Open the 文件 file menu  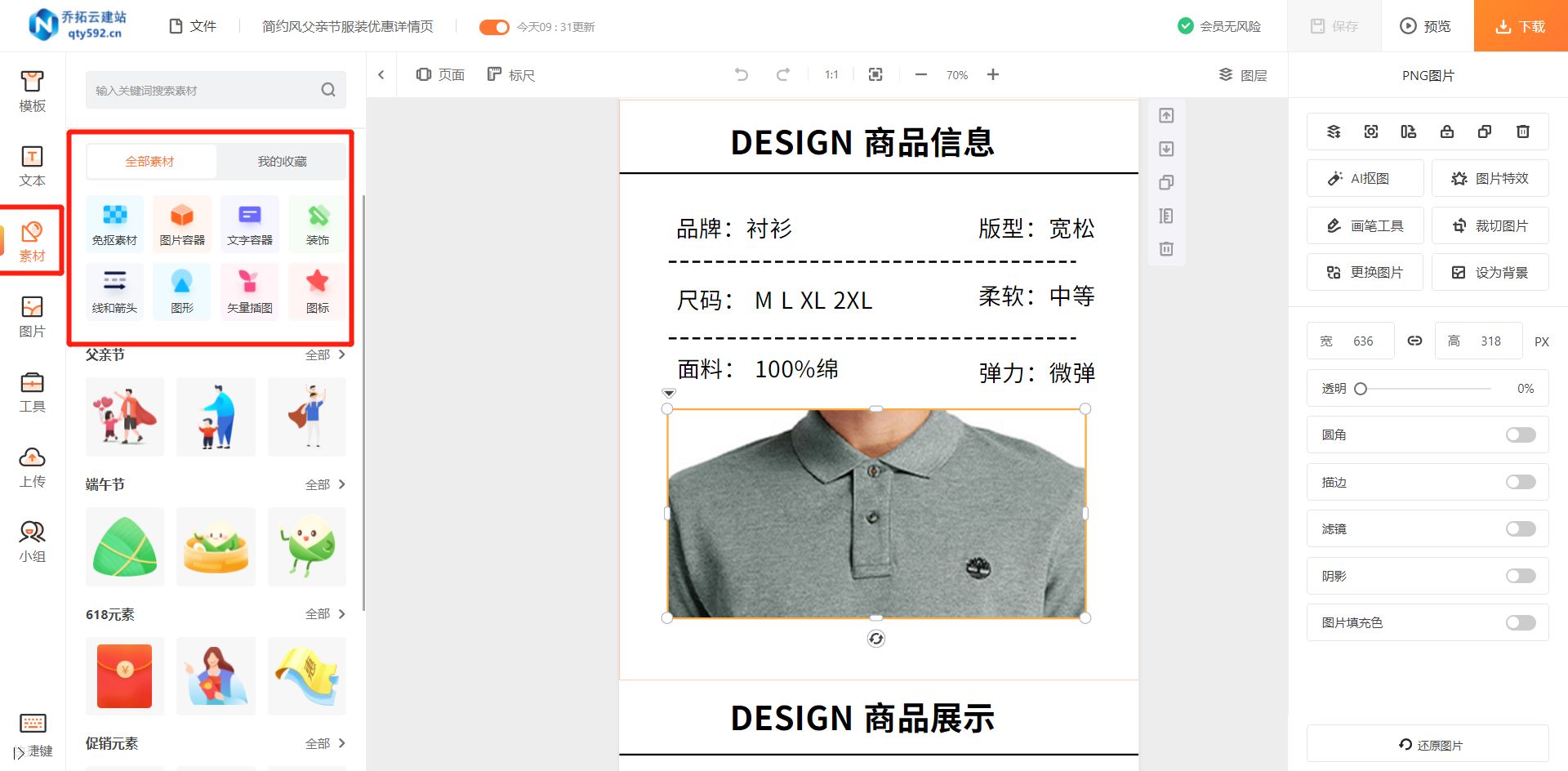pyautogui.click(x=193, y=26)
